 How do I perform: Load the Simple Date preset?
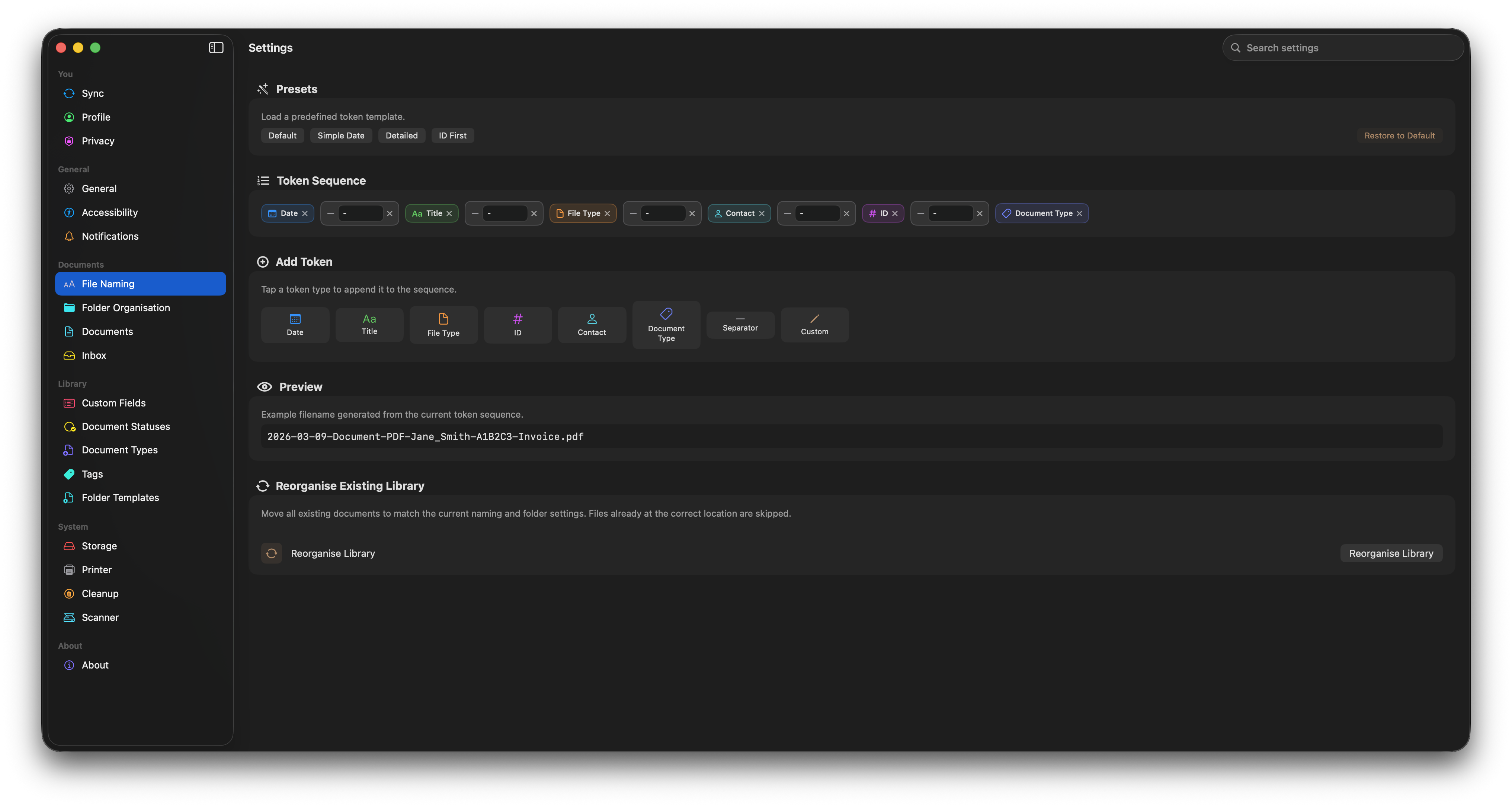[340, 135]
